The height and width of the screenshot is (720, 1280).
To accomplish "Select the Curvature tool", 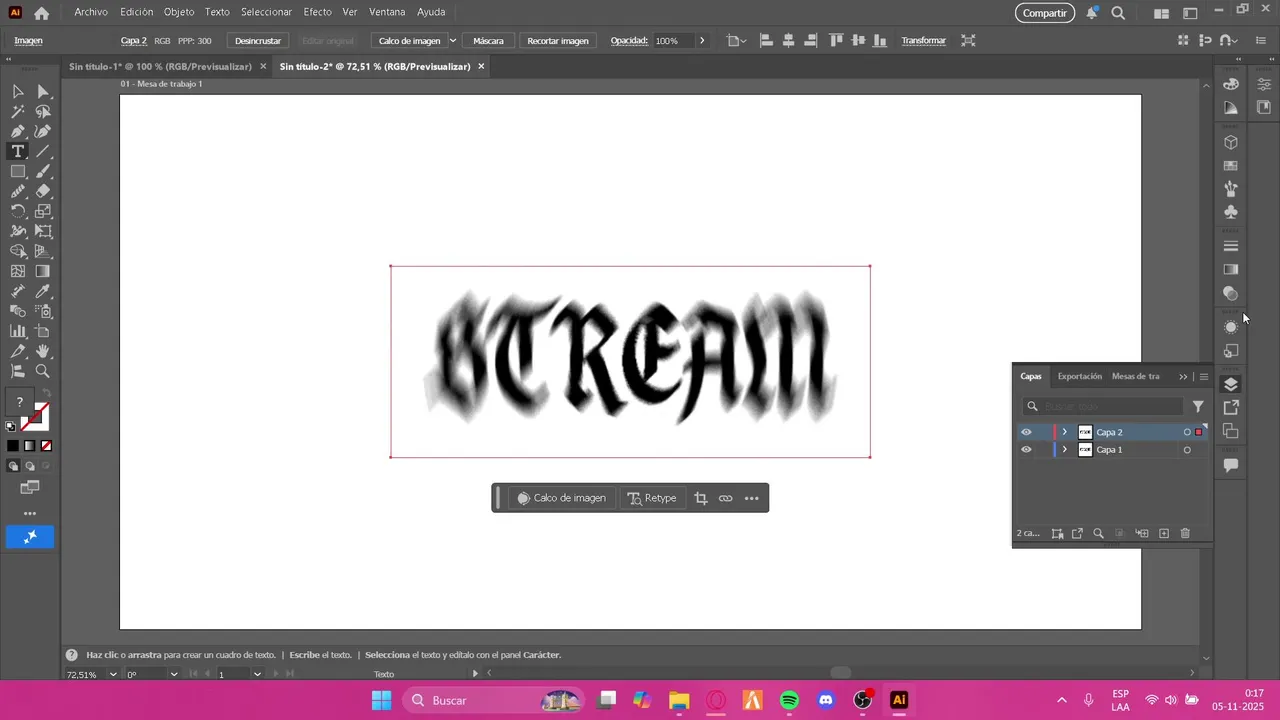I will [x=43, y=131].
